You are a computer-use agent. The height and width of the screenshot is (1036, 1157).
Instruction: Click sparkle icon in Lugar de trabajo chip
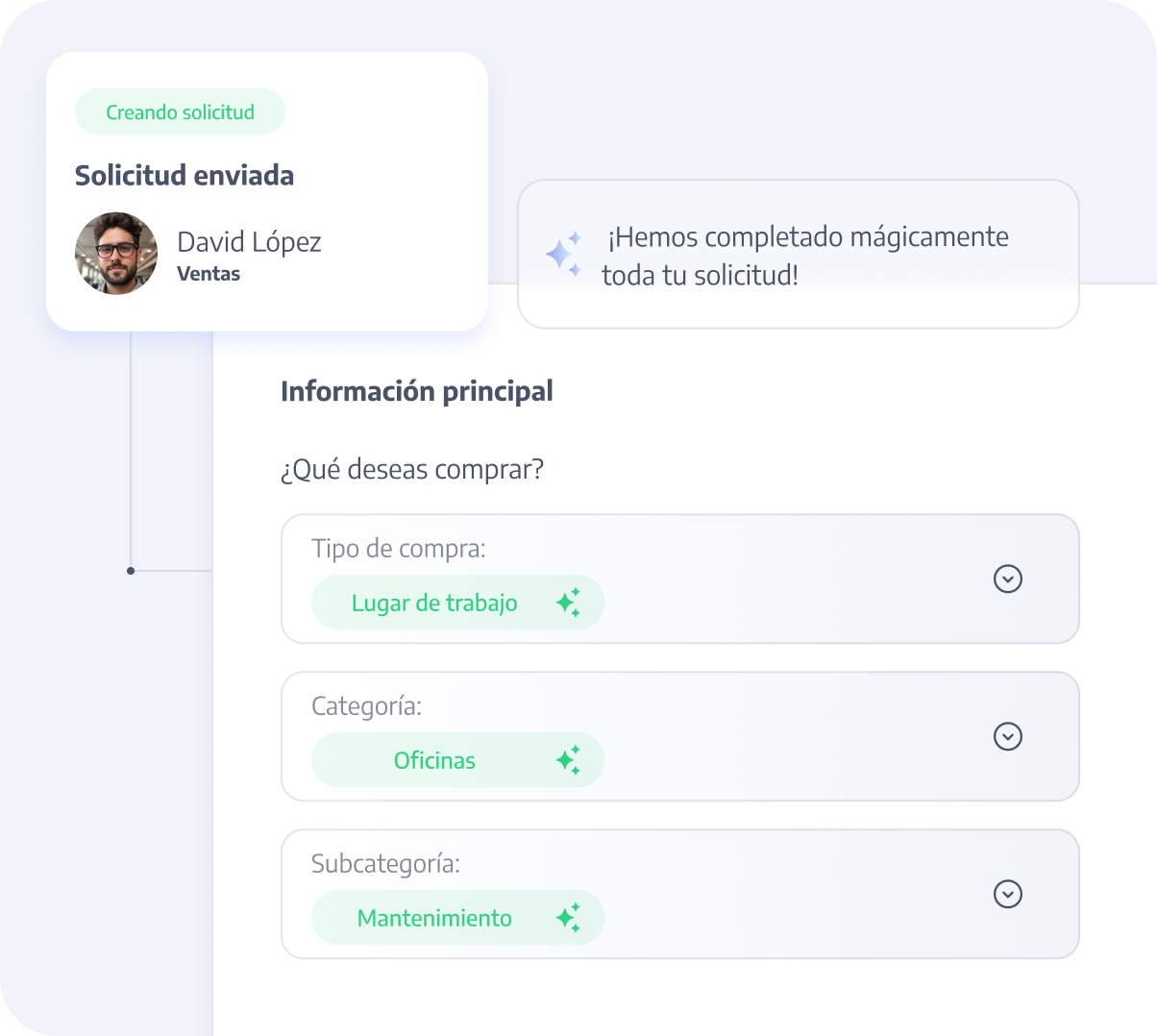point(568,603)
